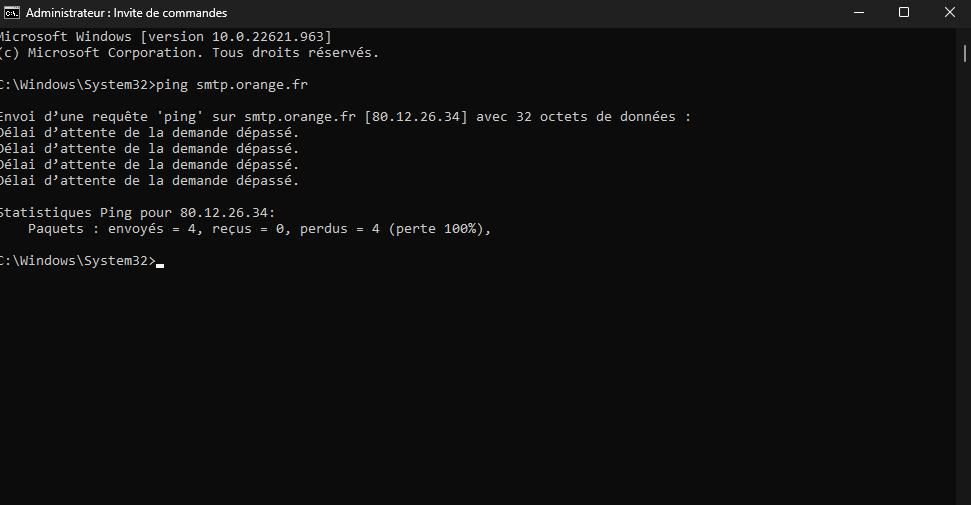Click the '(perte 100%)' text

436,229
